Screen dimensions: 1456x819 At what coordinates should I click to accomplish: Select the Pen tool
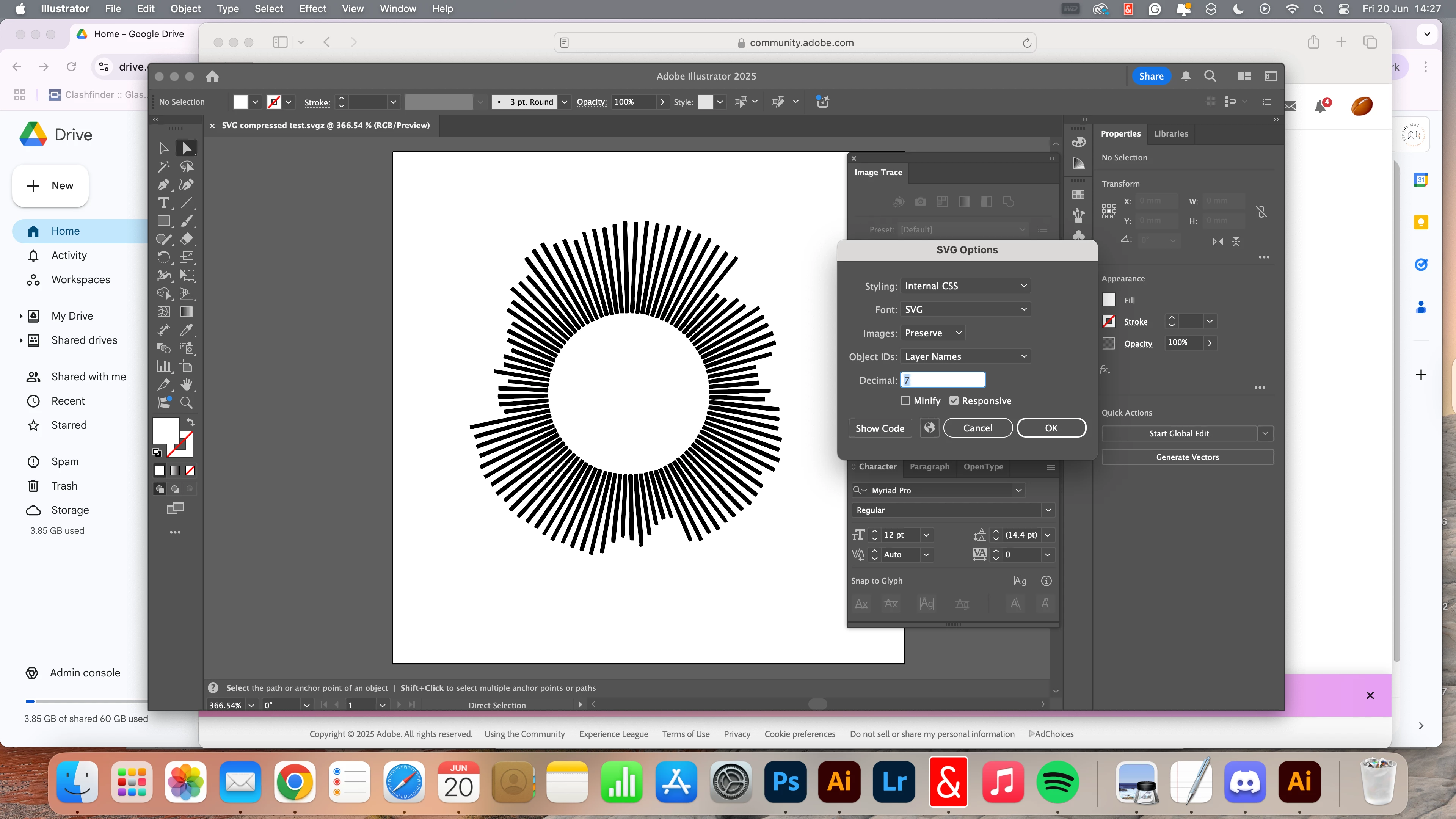163,185
